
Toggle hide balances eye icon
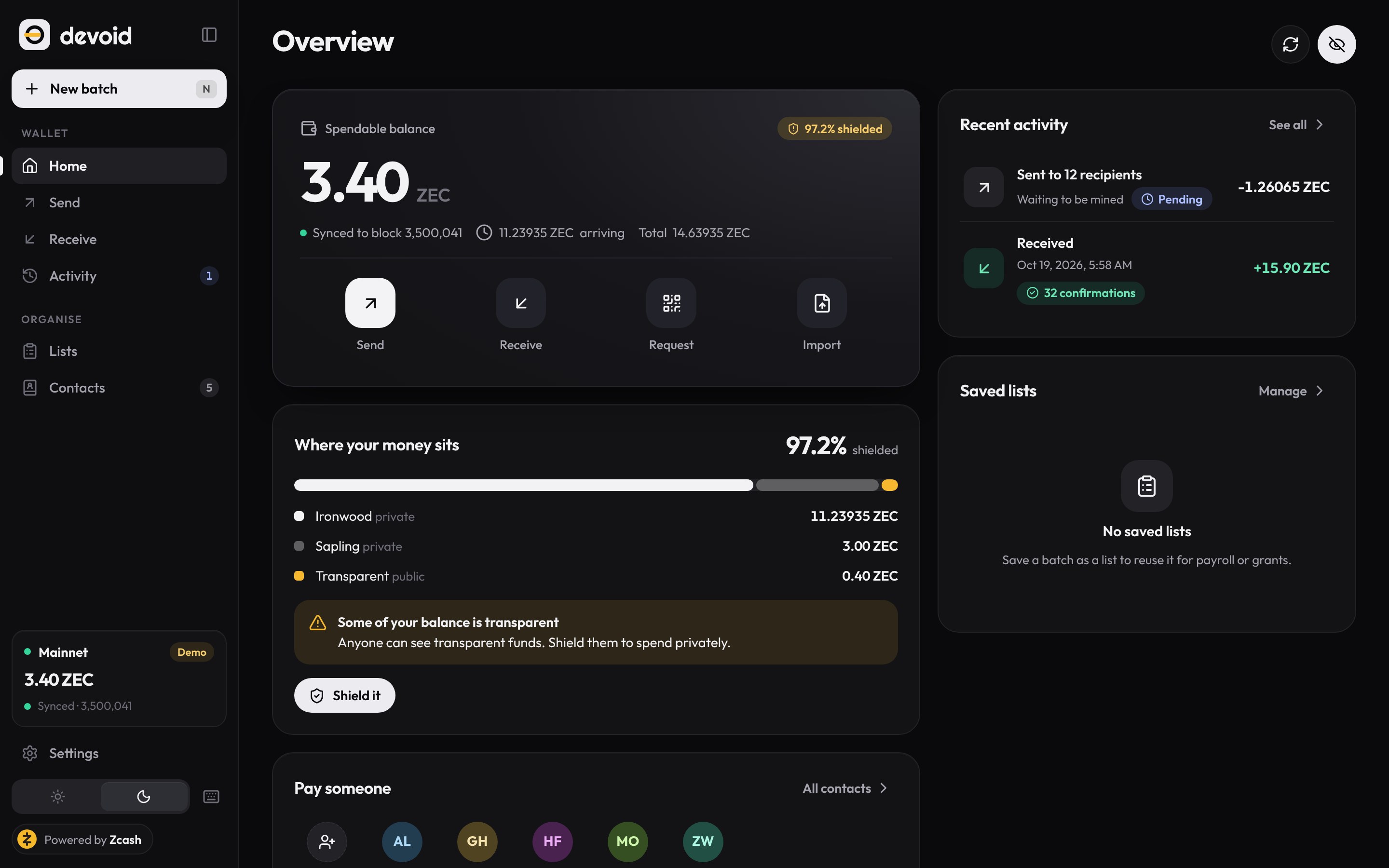pyautogui.click(x=1336, y=44)
